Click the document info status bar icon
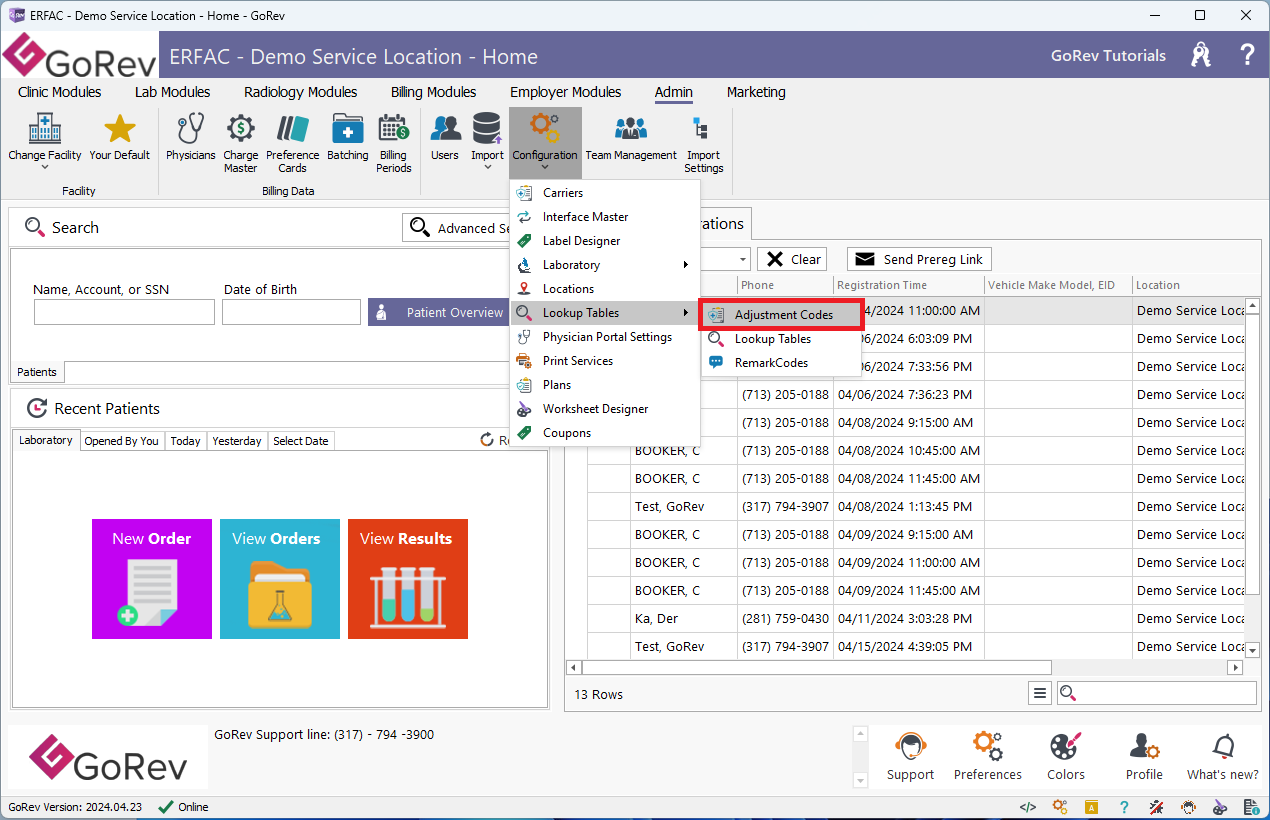 click(1251, 807)
